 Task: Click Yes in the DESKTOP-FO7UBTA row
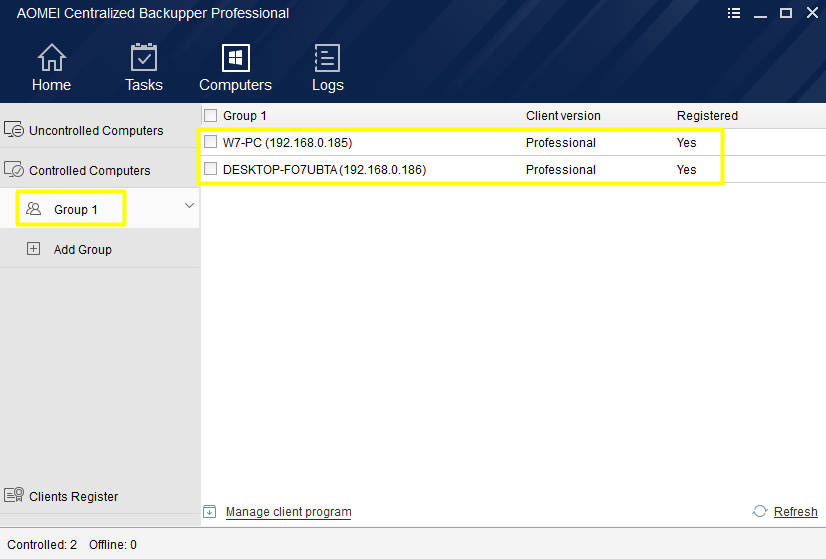[x=686, y=170]
